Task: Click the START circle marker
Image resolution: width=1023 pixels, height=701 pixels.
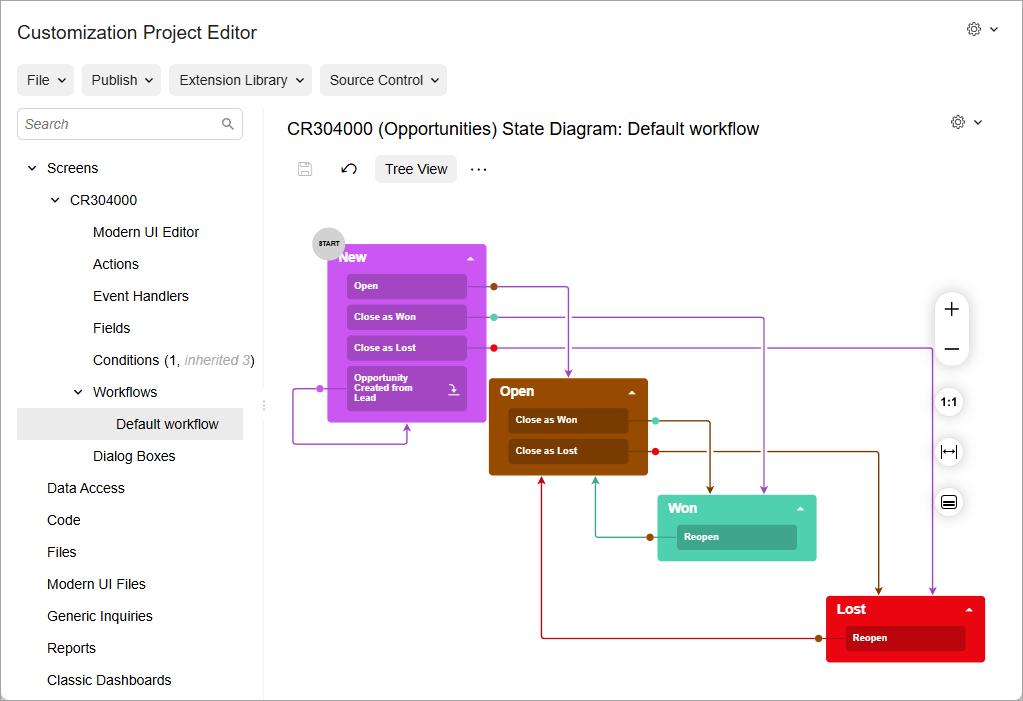Action: tap(329, 243)
